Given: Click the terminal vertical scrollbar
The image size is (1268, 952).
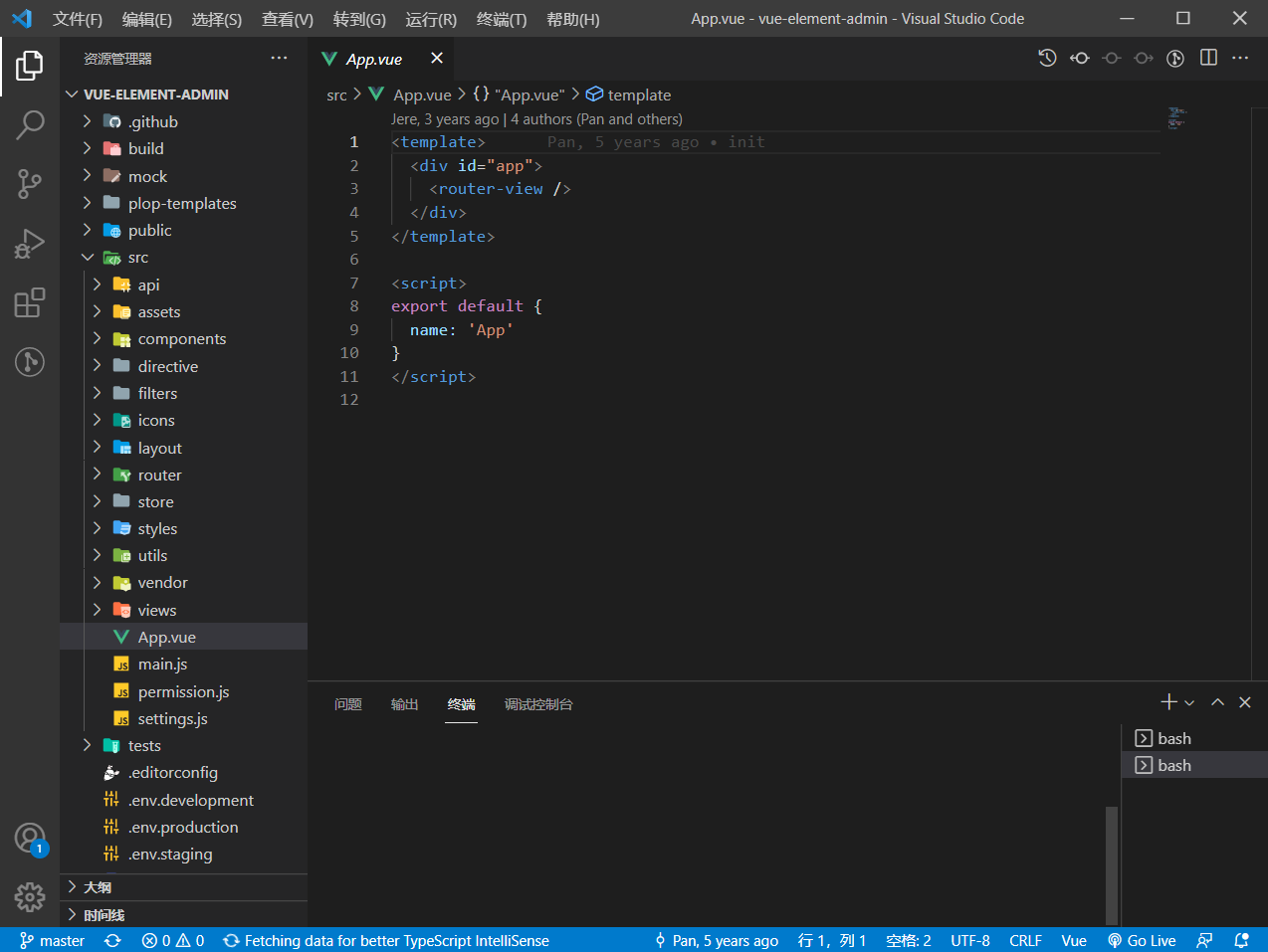Looking at the screenshot, I should 1112,865.
